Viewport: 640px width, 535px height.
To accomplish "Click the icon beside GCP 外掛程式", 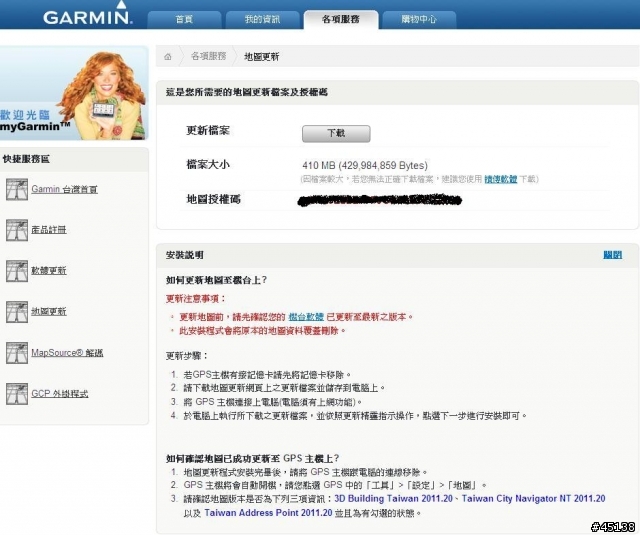I will (x=17, y=393).
